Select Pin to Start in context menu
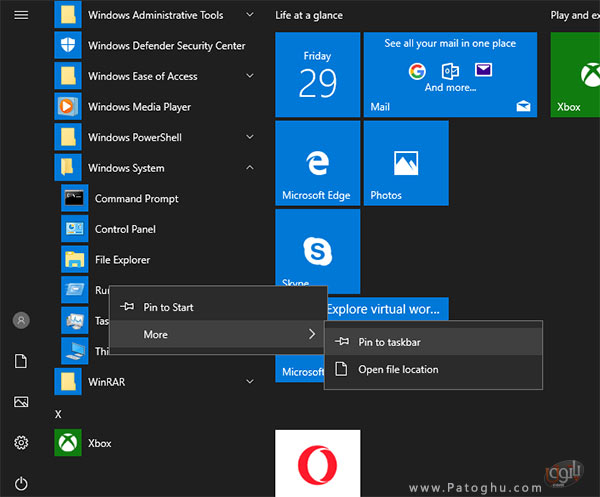The height and width of the screenshot is (497, 600). (218, 307)
